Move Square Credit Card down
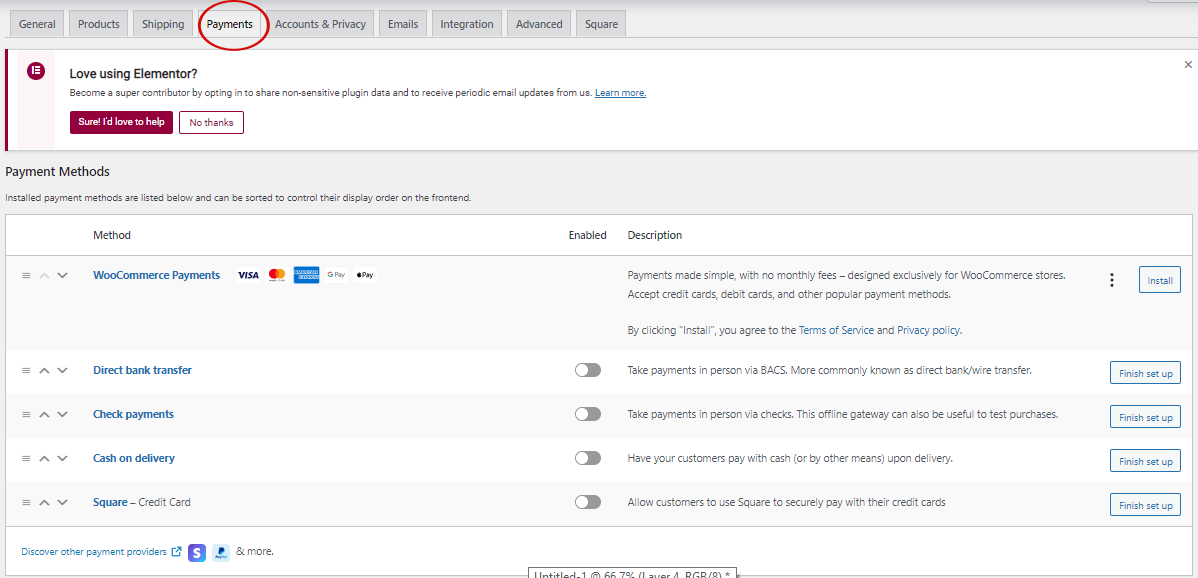1198x578 pixels. (63, 502)
